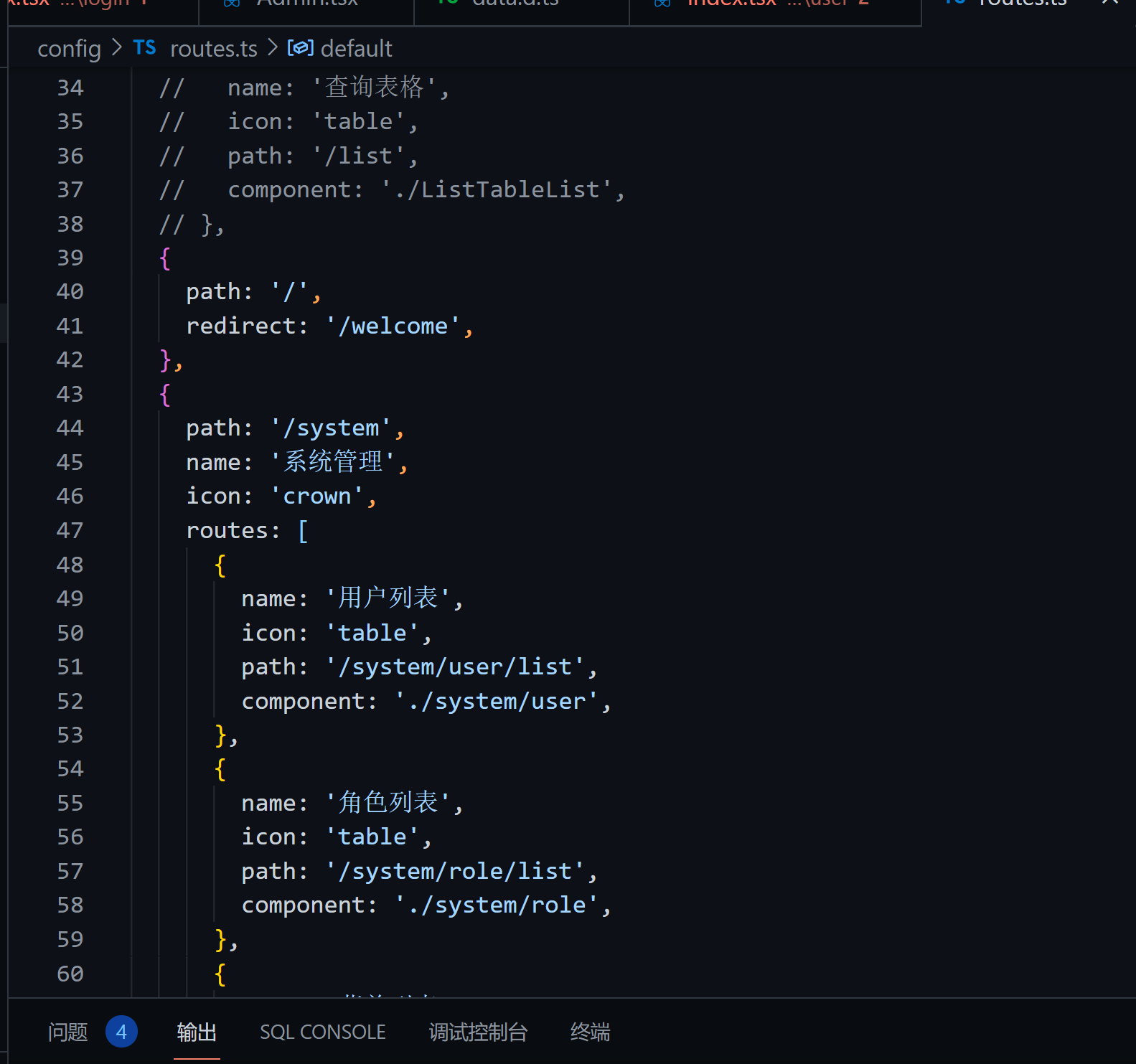Image resolution: width=1136 pixels, height=1064 pixels.
Task: Click the '系统管理' name string
Action: pyautogui.click(x=332, y=461)
